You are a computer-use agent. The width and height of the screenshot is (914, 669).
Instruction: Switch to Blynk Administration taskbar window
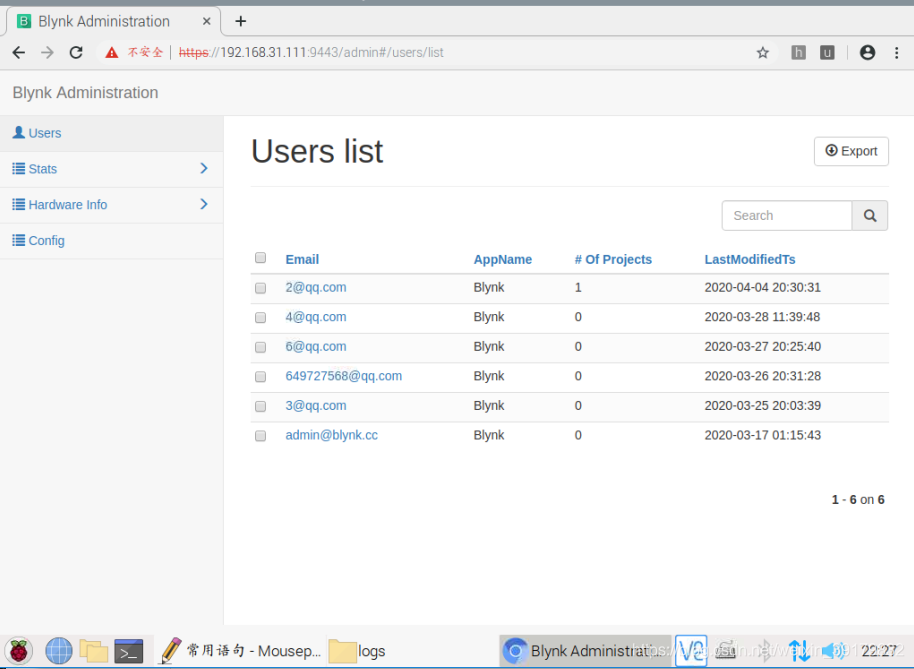pyautogui.click(x=585, y=651)
